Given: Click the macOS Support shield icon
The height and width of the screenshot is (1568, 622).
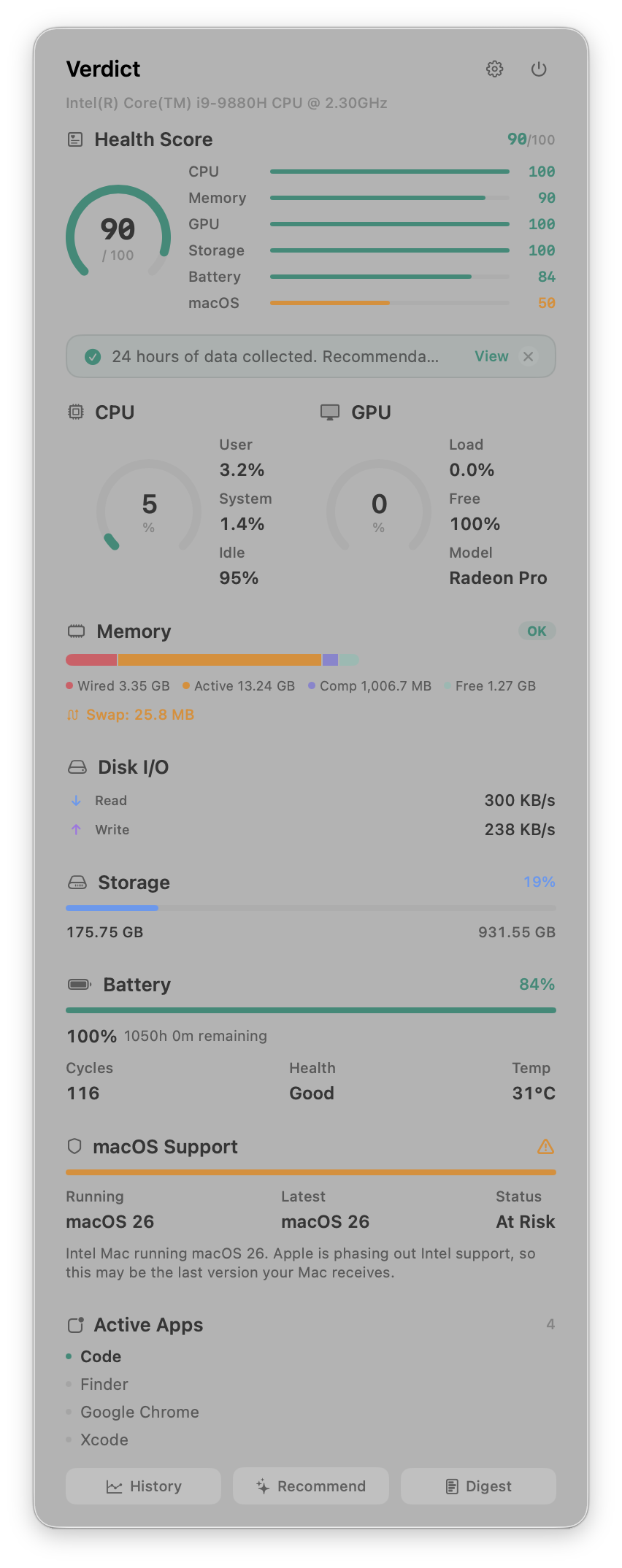Looking at the screenshot, I should (74, 1146).
